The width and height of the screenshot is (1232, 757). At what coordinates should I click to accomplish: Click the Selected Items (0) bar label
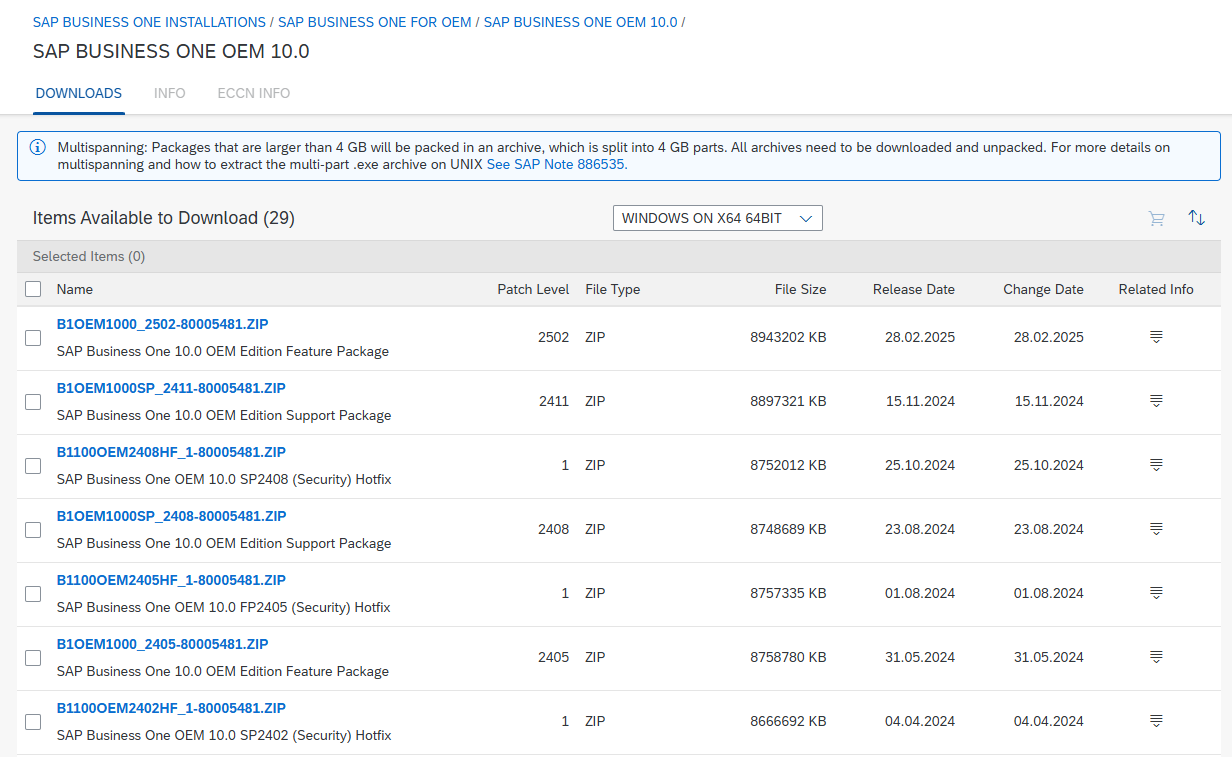pos(89,256)
